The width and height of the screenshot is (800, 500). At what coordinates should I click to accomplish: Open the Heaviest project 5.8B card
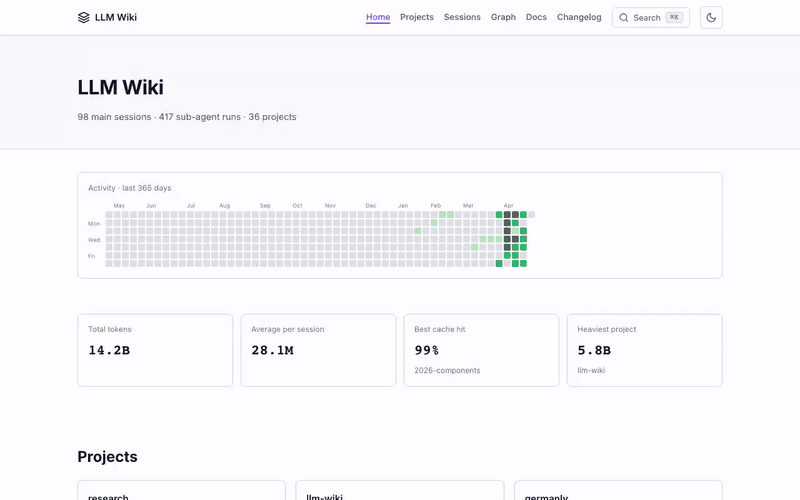[x=644, y=350]
